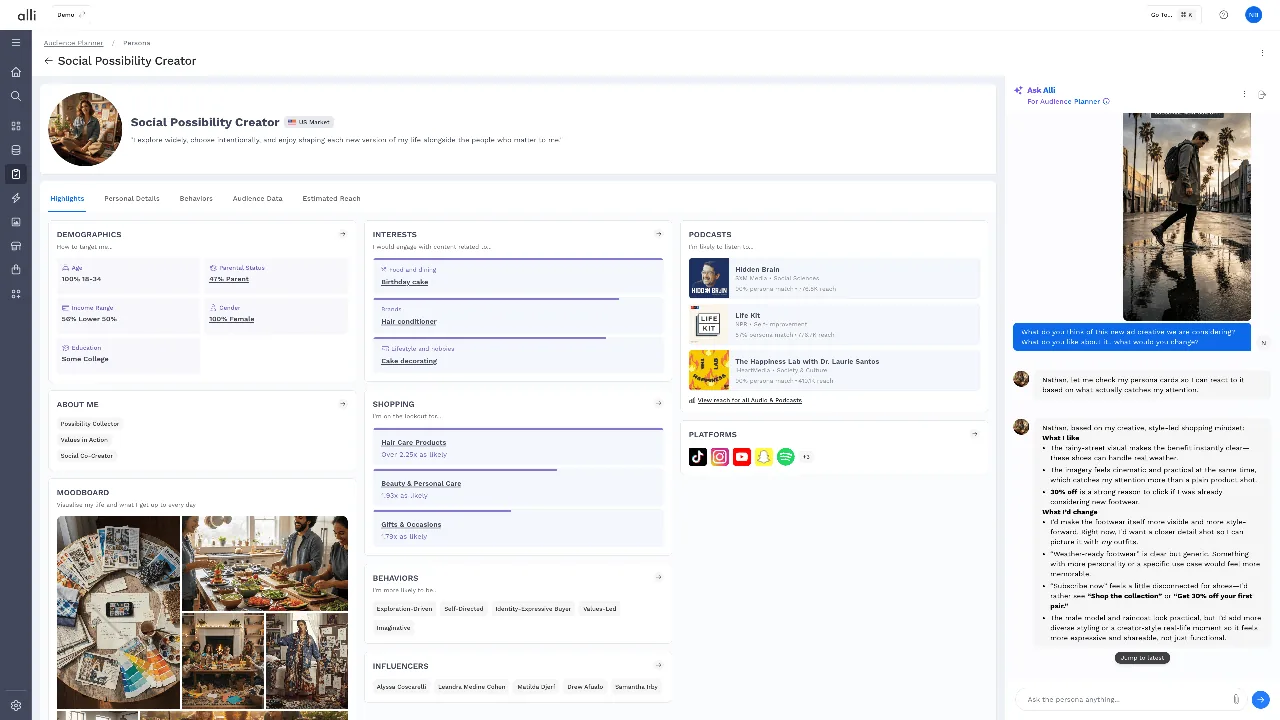Open the hamburger menu in the sidebar
Screen dimensions: 1280x720
[x=15, y=42]
